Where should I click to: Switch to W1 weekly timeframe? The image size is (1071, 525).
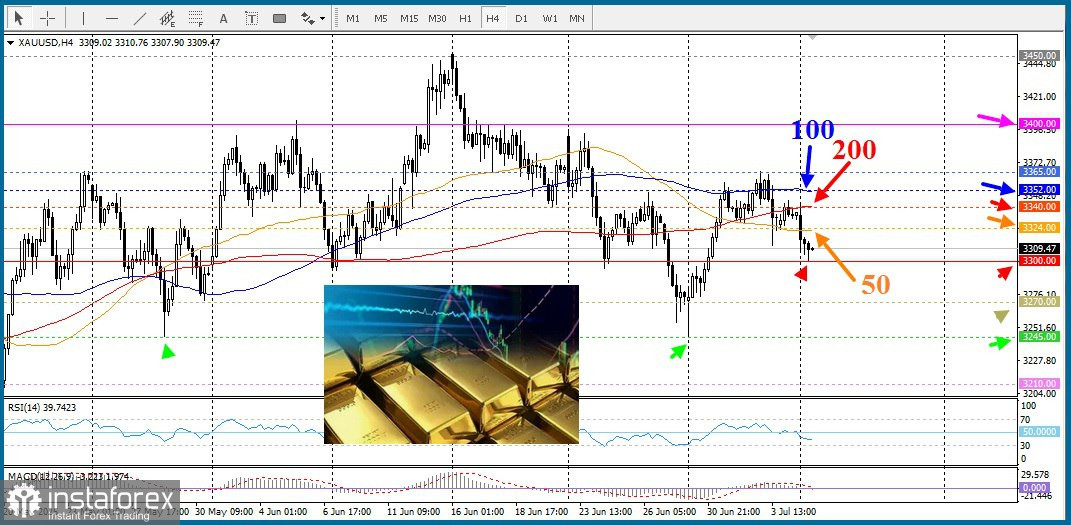pyautogui.click(x=549, y=18)
